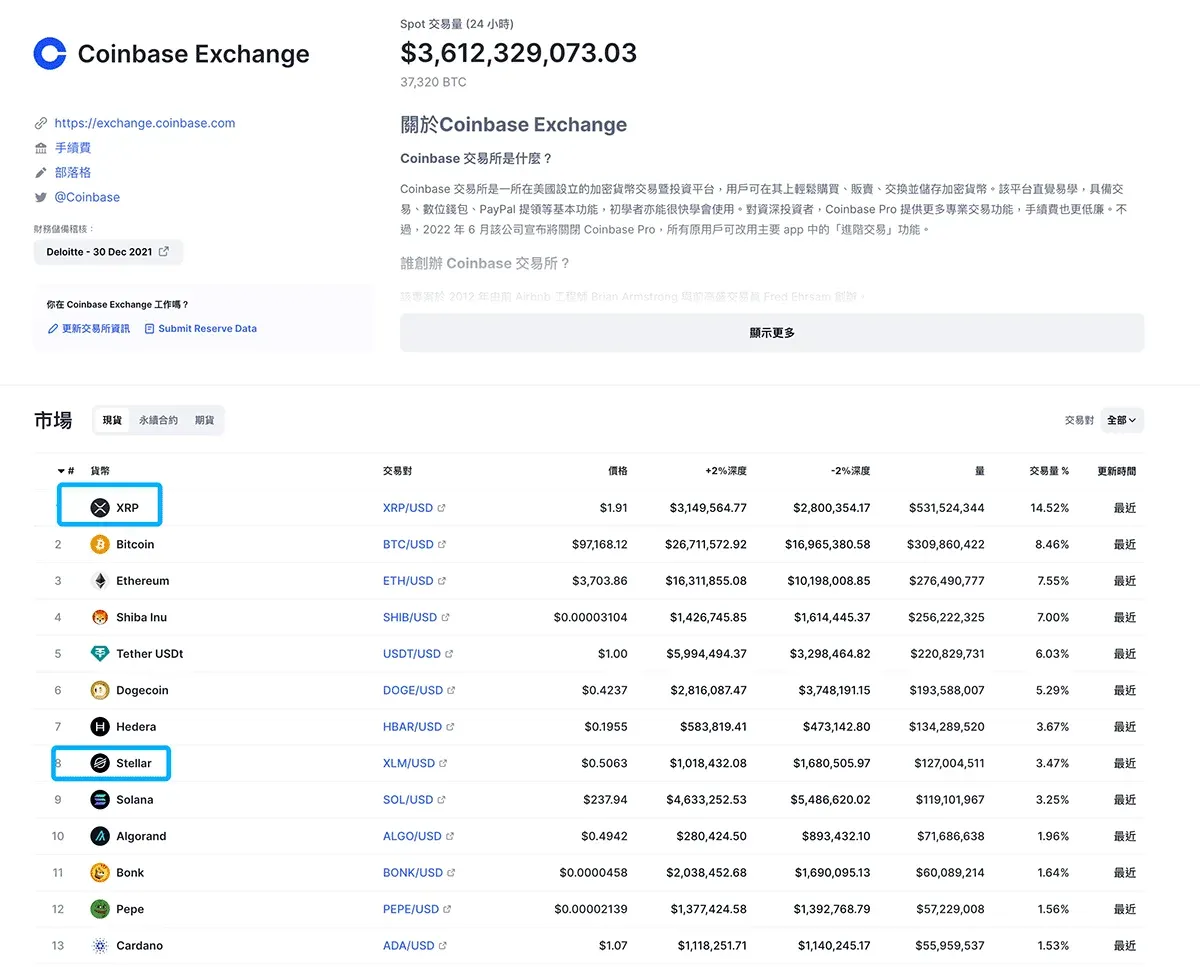Click the Ethereum currency name

coord(143,581)
